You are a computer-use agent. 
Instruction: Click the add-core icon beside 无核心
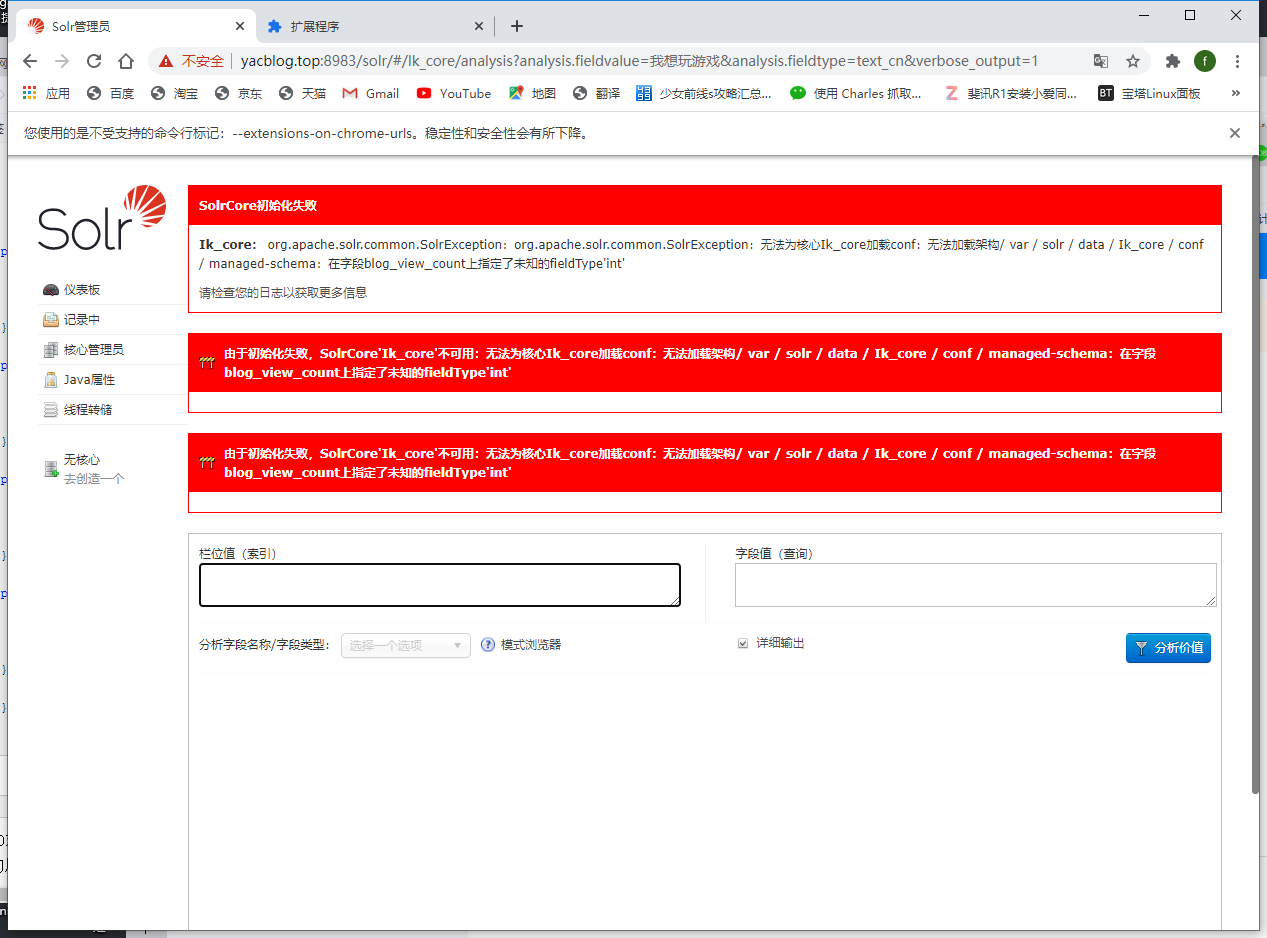(51, 469)
